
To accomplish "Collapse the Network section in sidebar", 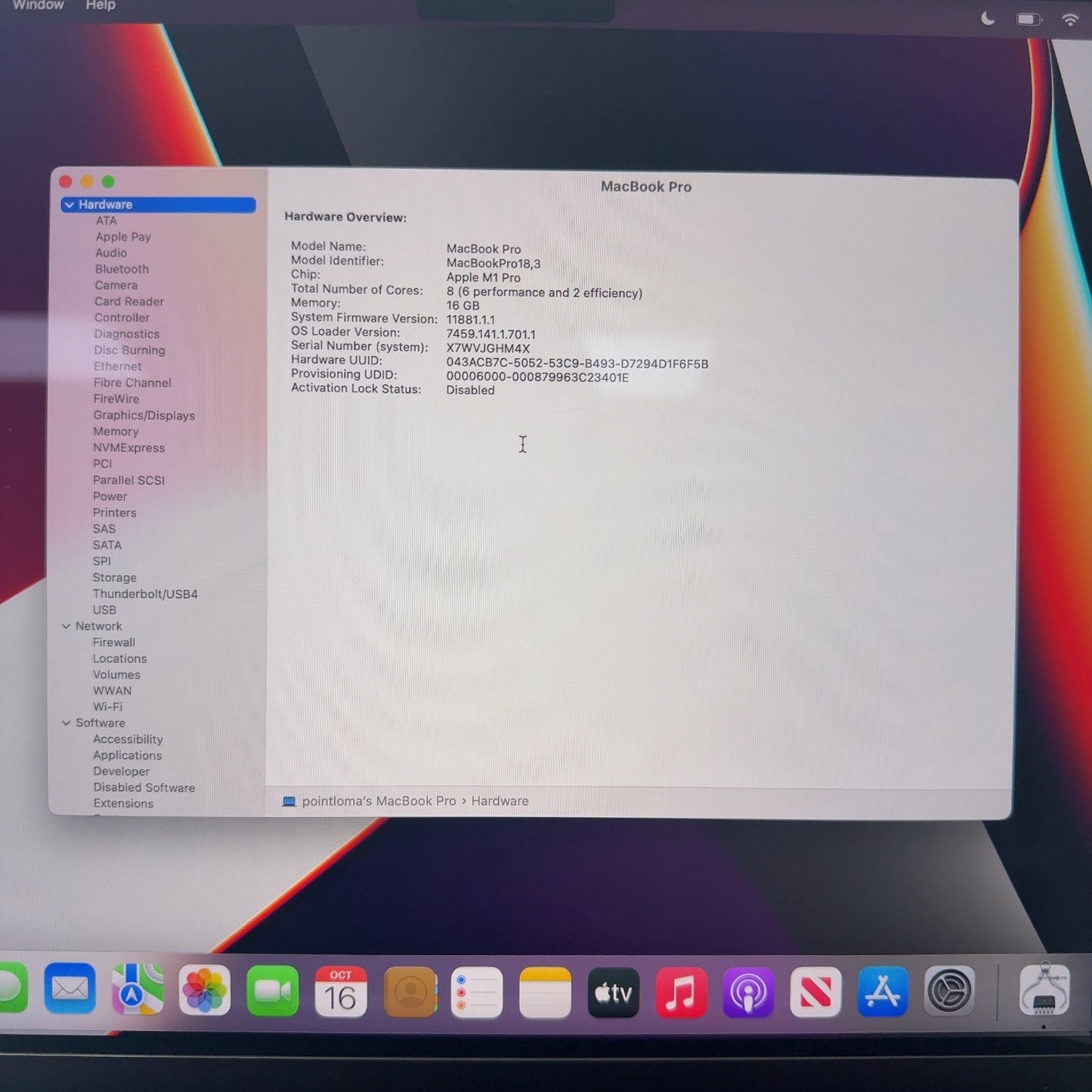I will pyautogui.click(x=67, y=626).
